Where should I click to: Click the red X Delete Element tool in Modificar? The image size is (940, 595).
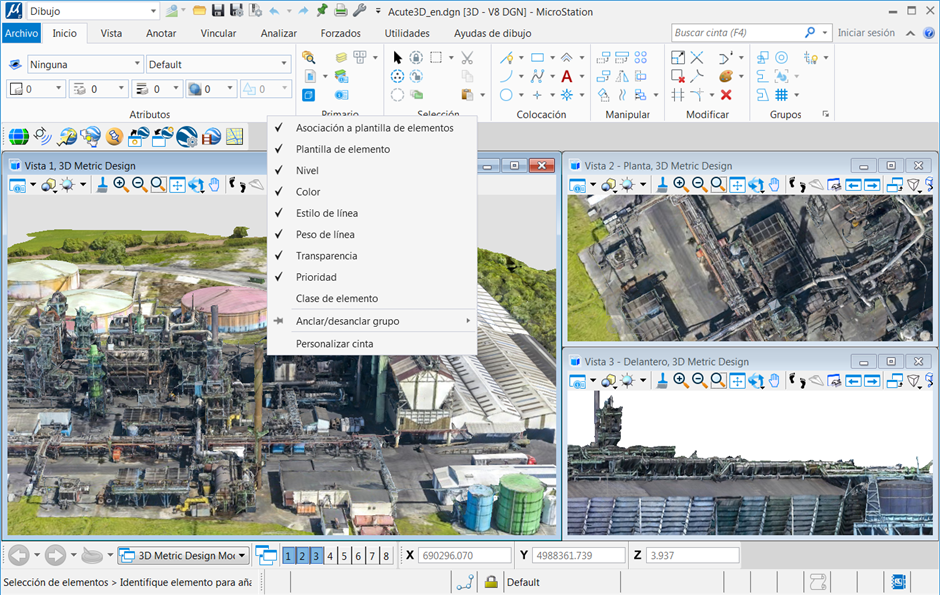coord(726,95)
